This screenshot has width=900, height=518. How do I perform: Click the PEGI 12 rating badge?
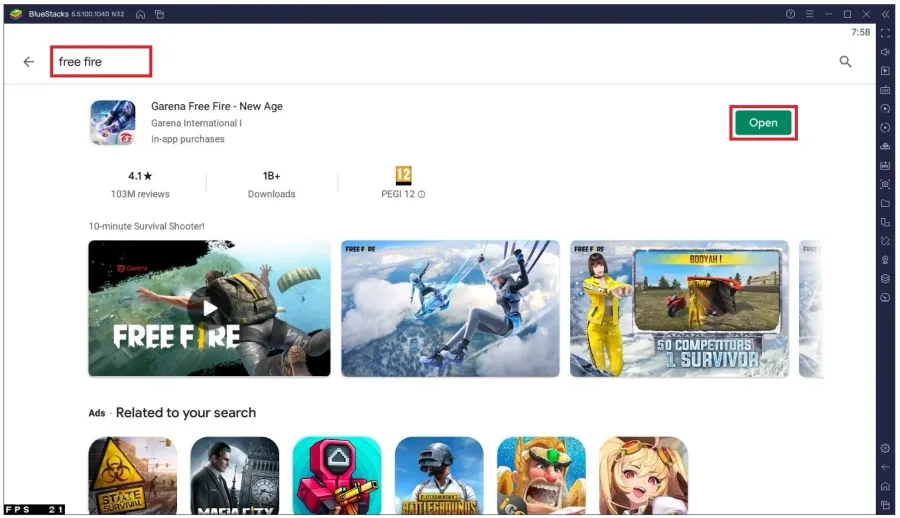pyautogui.click(x=404, y=175)
